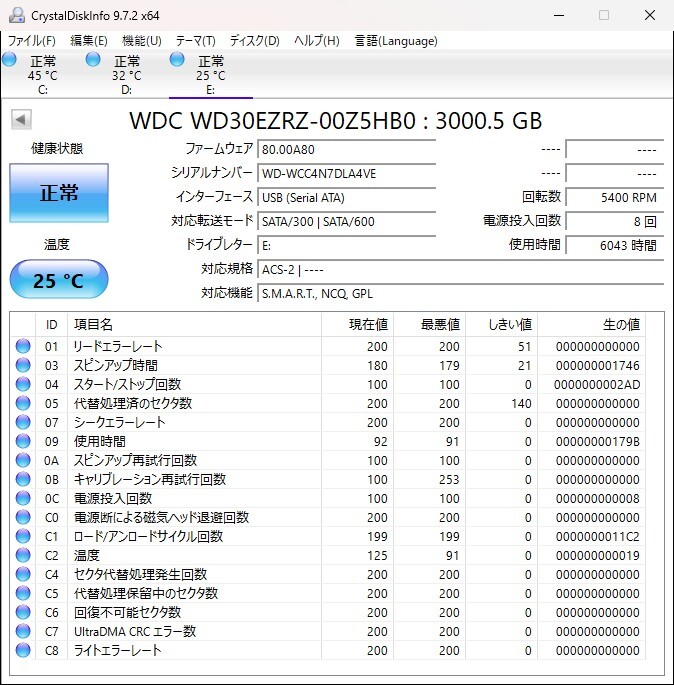Click the 正常 health status button

(59, 193)
